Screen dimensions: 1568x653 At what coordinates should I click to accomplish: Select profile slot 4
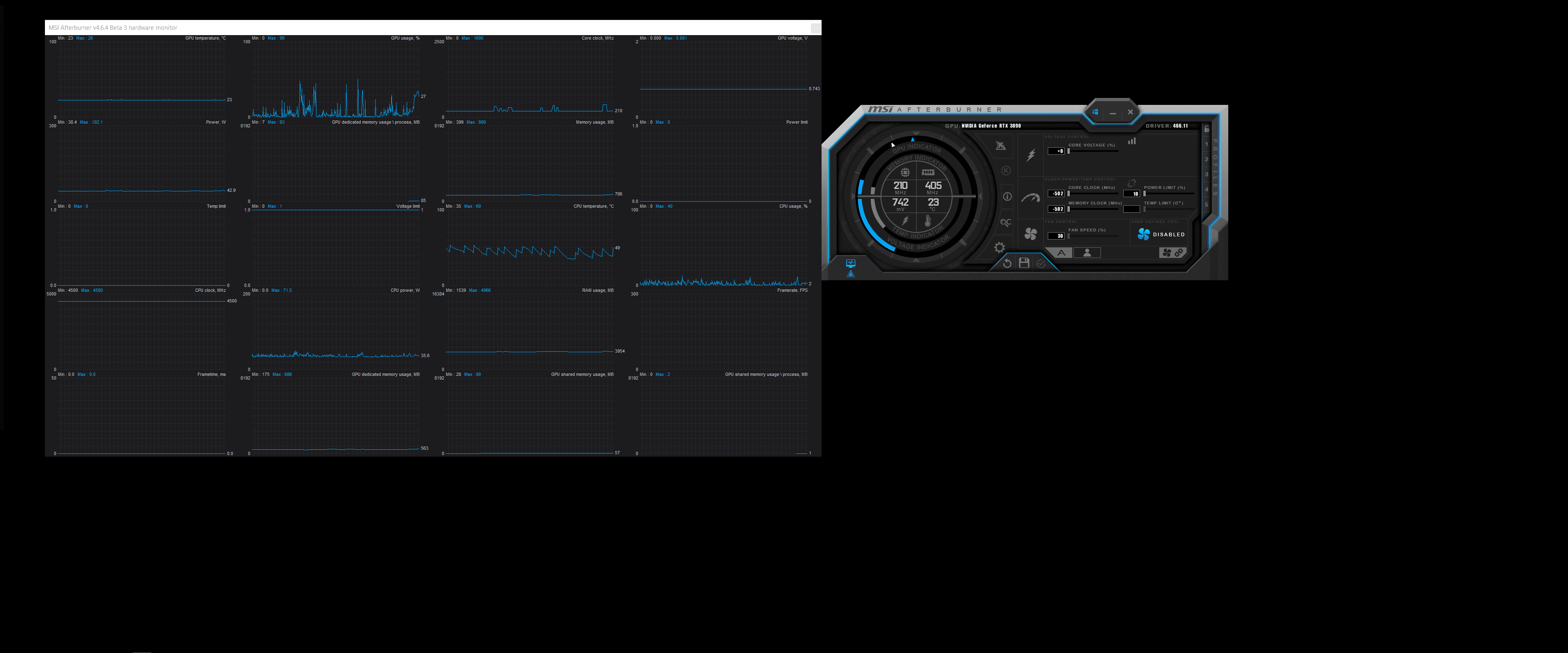1207,189
